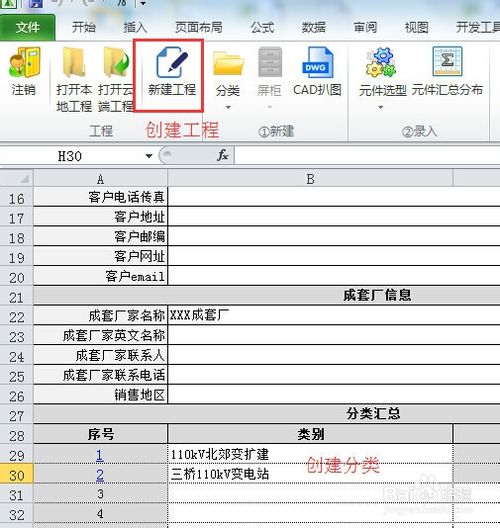This screenshot has width=500, height=528.
Task: Click the 分类 folder icon
Action: click(228, 63)
